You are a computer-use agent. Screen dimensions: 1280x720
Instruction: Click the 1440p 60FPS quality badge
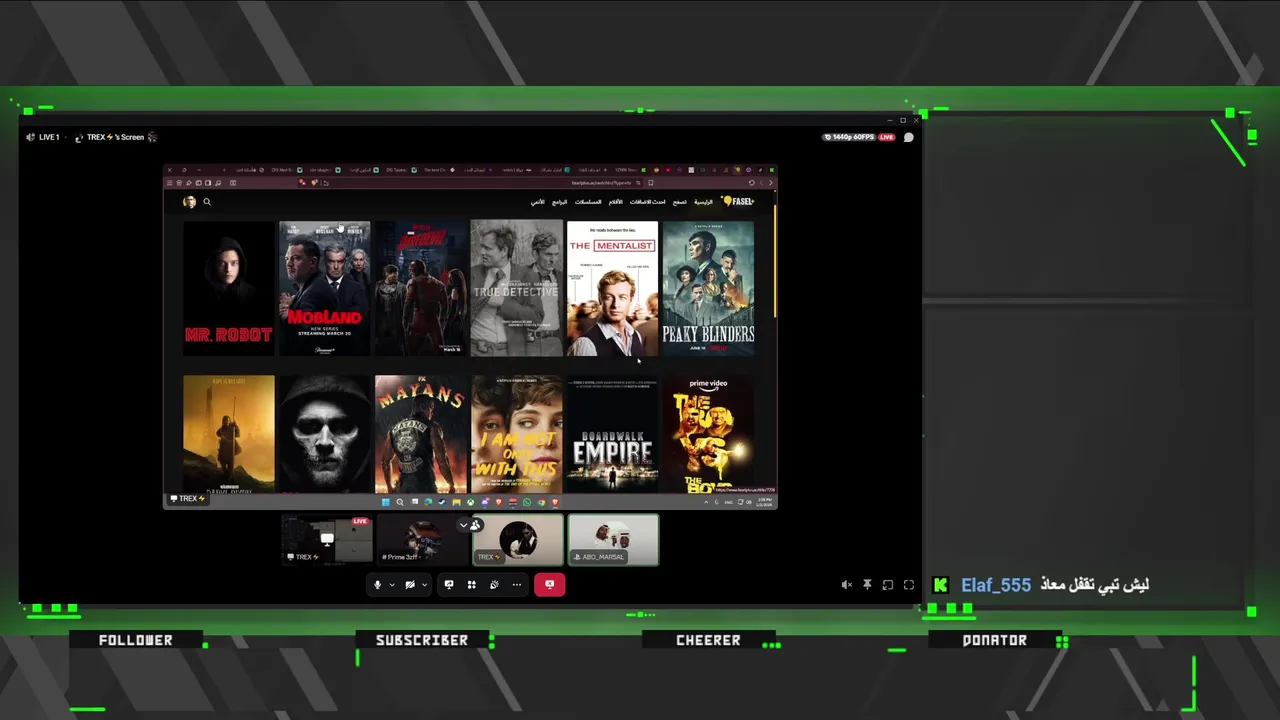click(848, 137)
